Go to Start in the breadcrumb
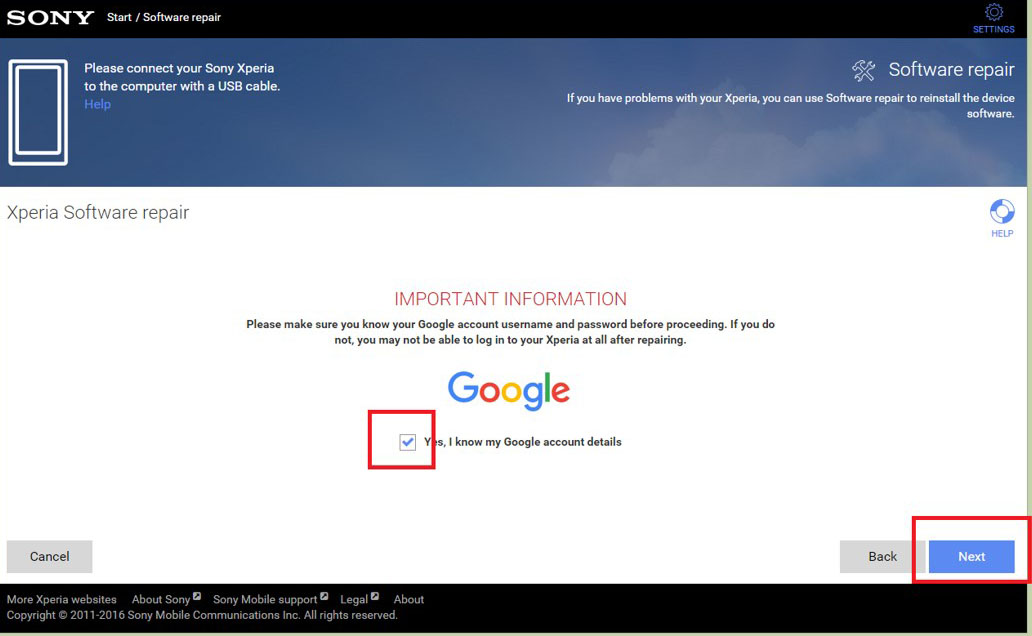This screenshot has width=1032, height=636. coord(119,17)
